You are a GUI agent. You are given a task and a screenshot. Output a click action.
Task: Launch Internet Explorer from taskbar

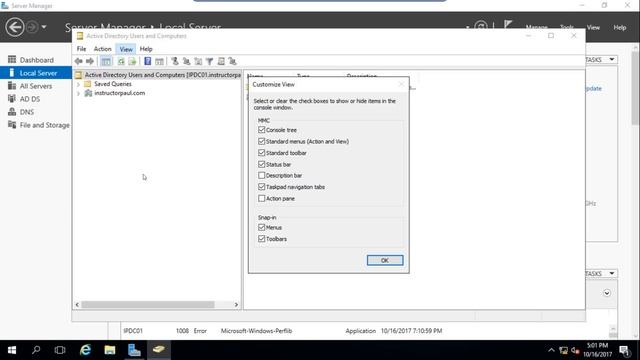pos(85,350)
